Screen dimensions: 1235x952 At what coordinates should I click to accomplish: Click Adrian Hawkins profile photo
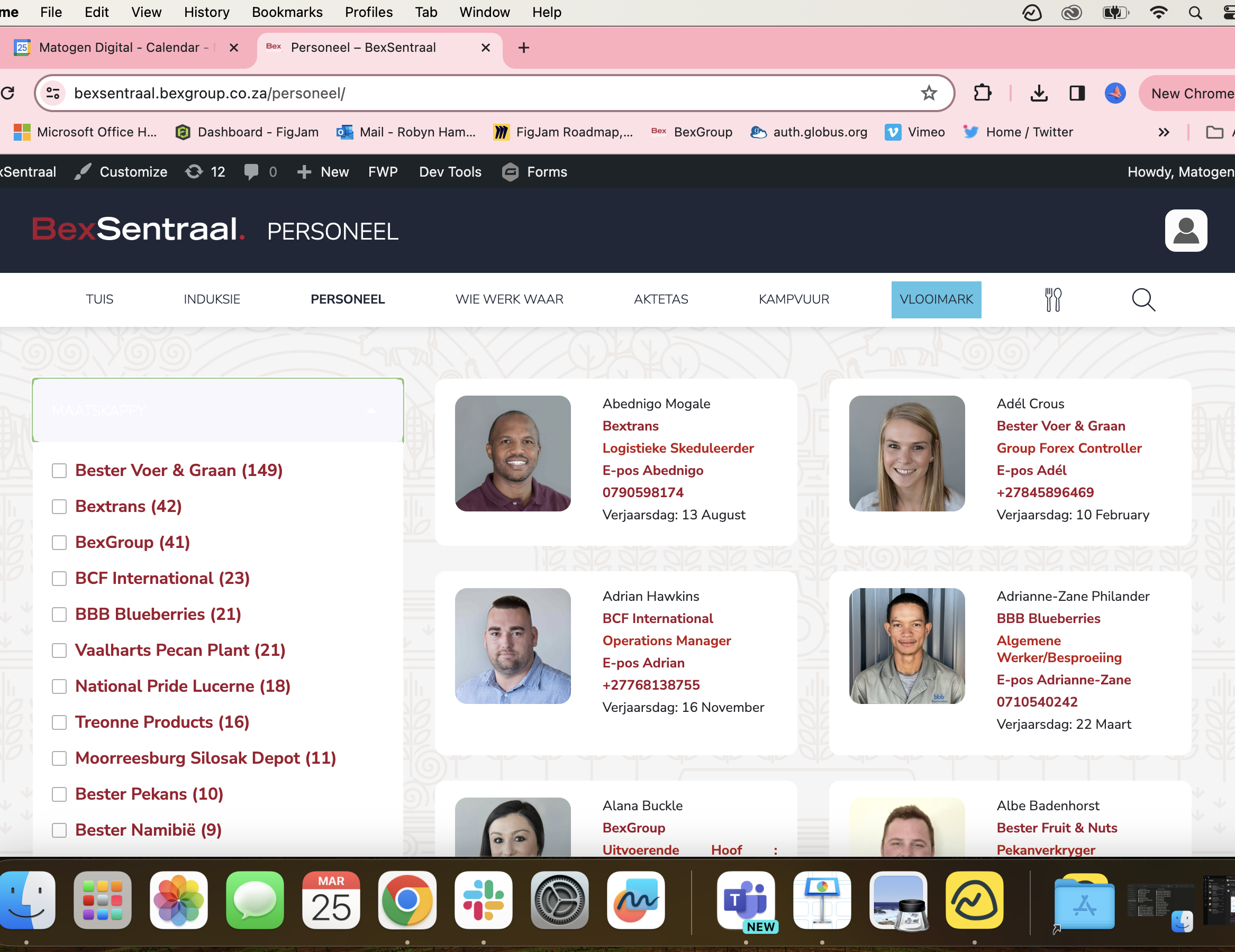tap(512, 646)
